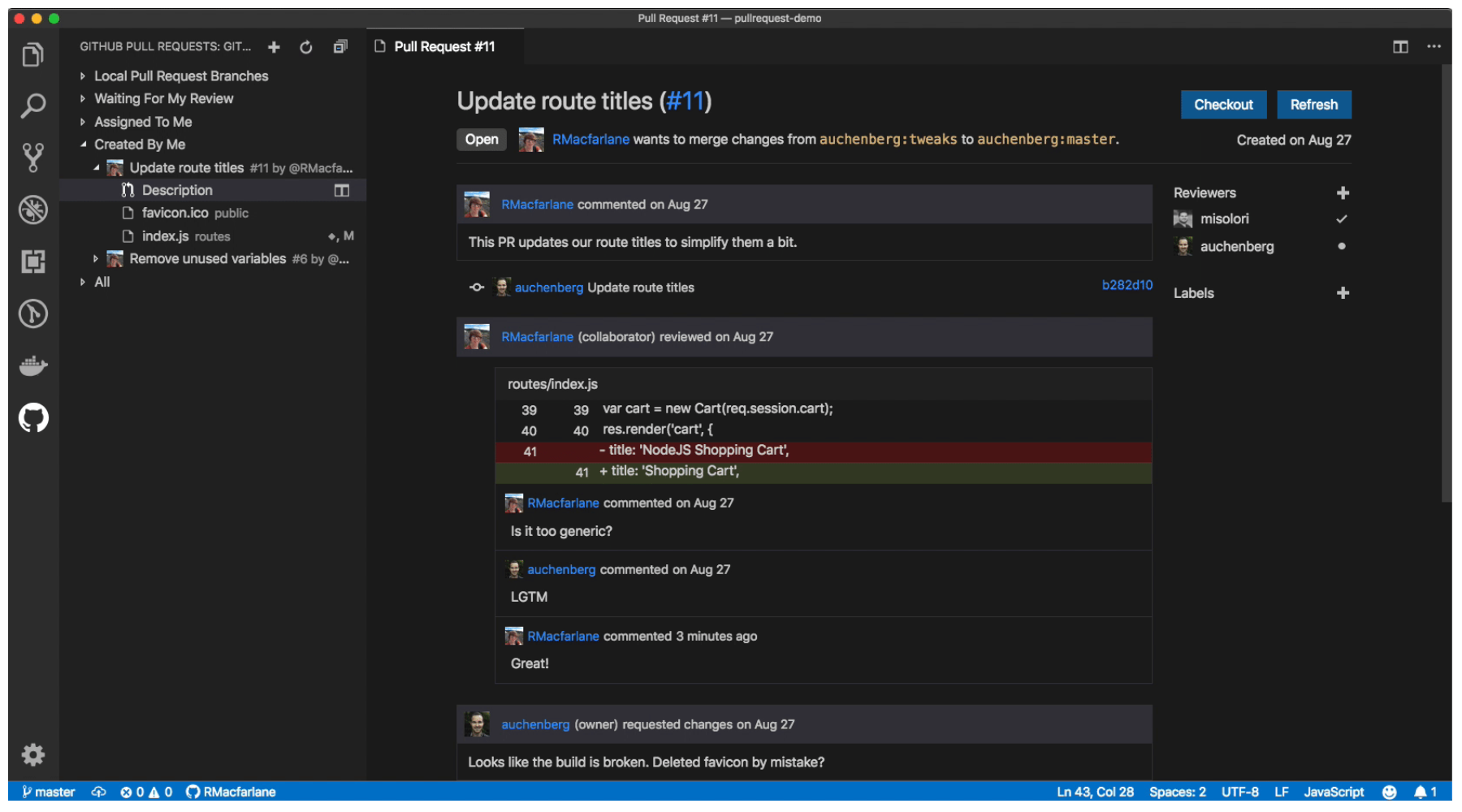This screenshot has height=812, width=1462.
Task: Click the 'Created on Aug 27' text
Action: [1294, 140]
